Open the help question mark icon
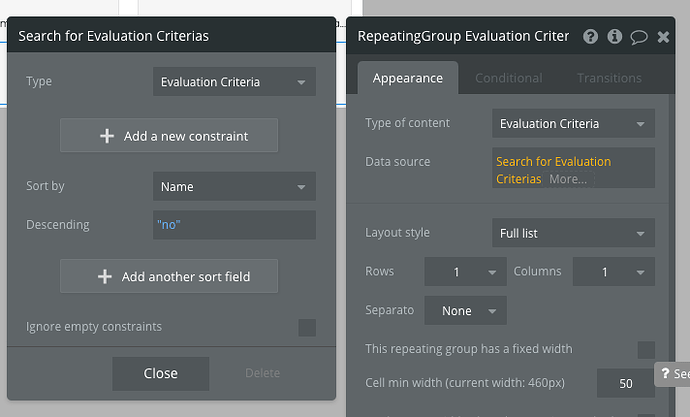The height and width of the screenshot is (417, 690). tap(590, 37)
